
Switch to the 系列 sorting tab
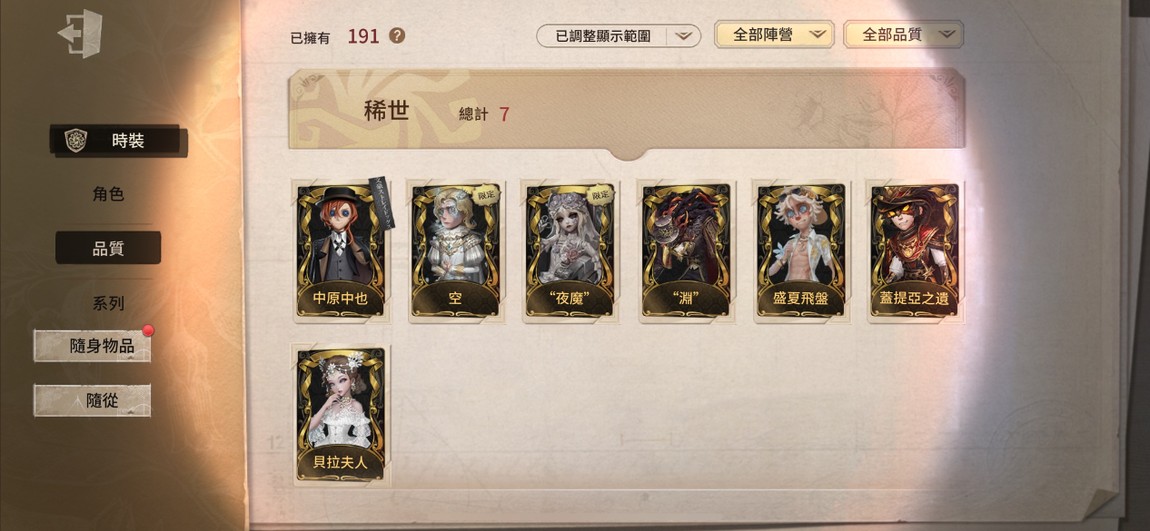click(x=108, y=304)
